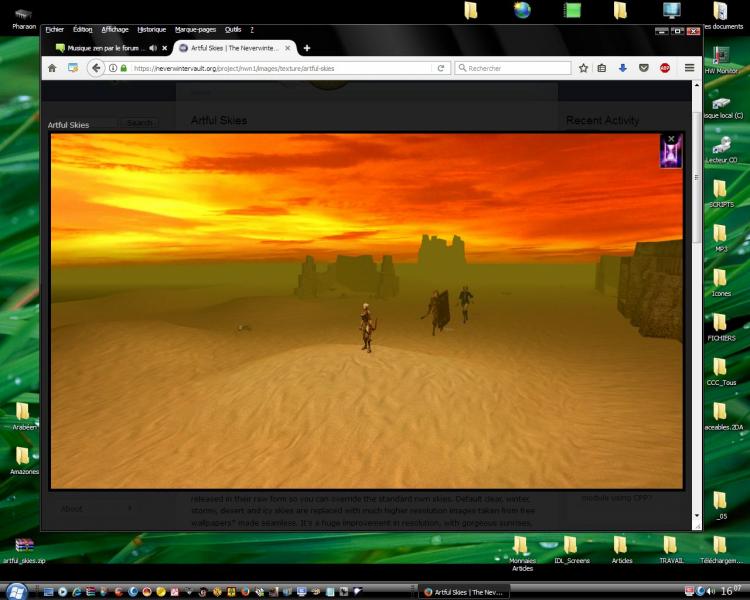
Task: Click the back arrow in Firefox
Action: click(96, 68)
